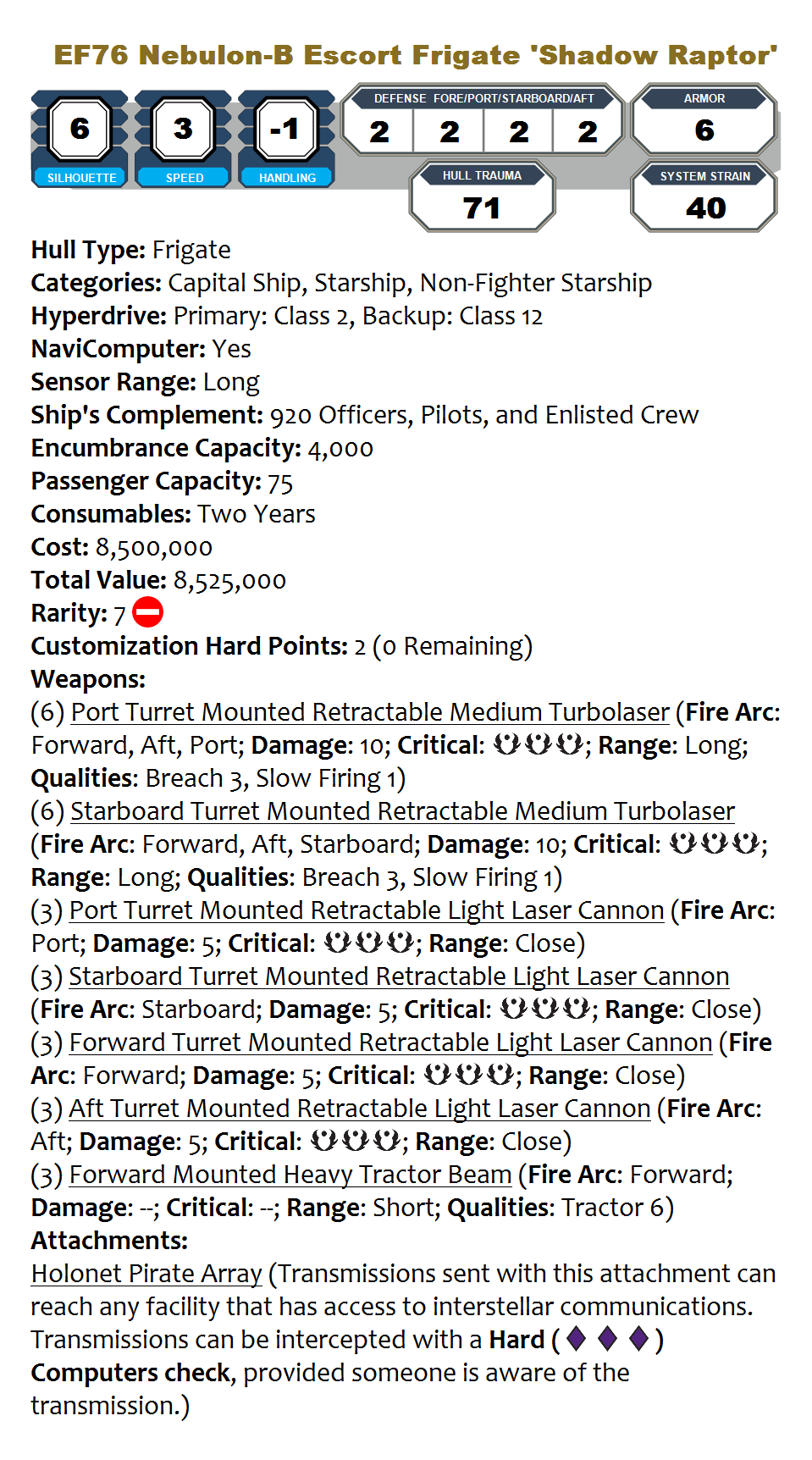Open Aft Turret Mounted Retractable Light Laser Cannon
The width and height of the screenshot is (812, 1460).
[x=360, y=1109]
